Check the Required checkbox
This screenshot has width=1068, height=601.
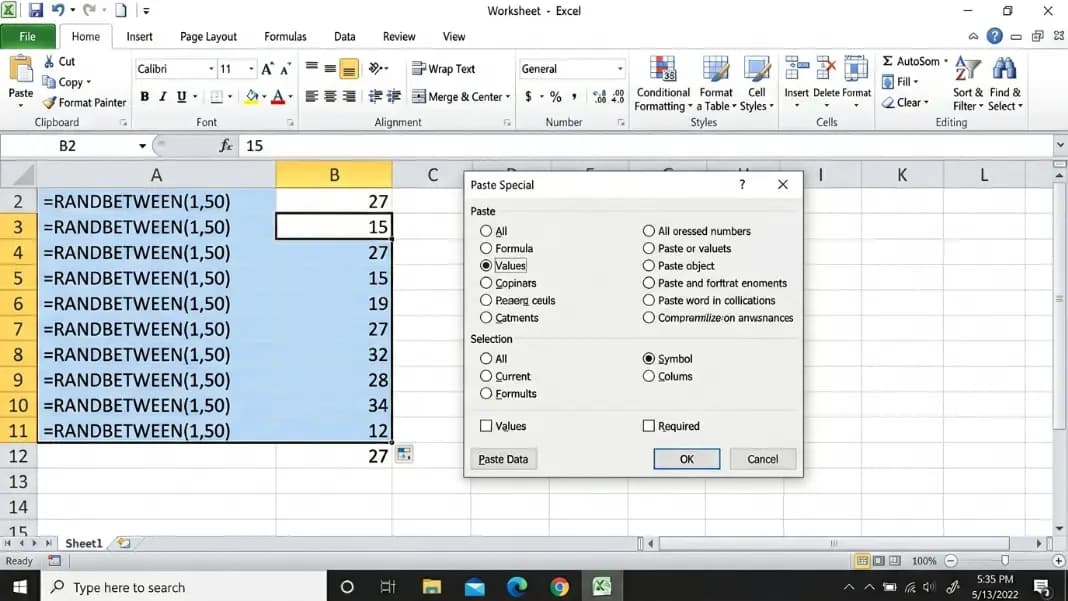point(648,426)
